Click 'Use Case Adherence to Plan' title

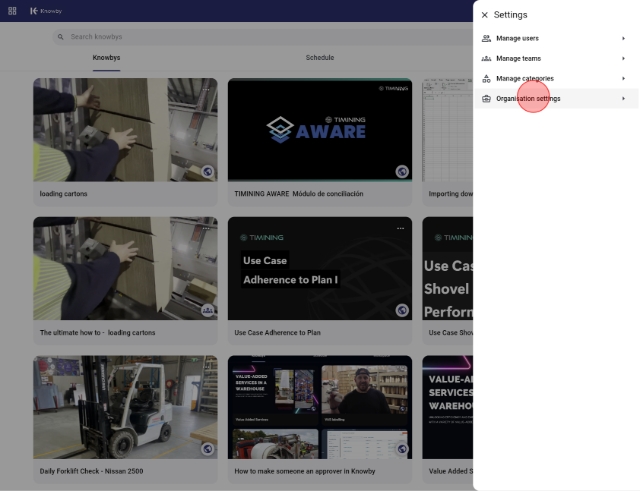[x=278, y=333]
